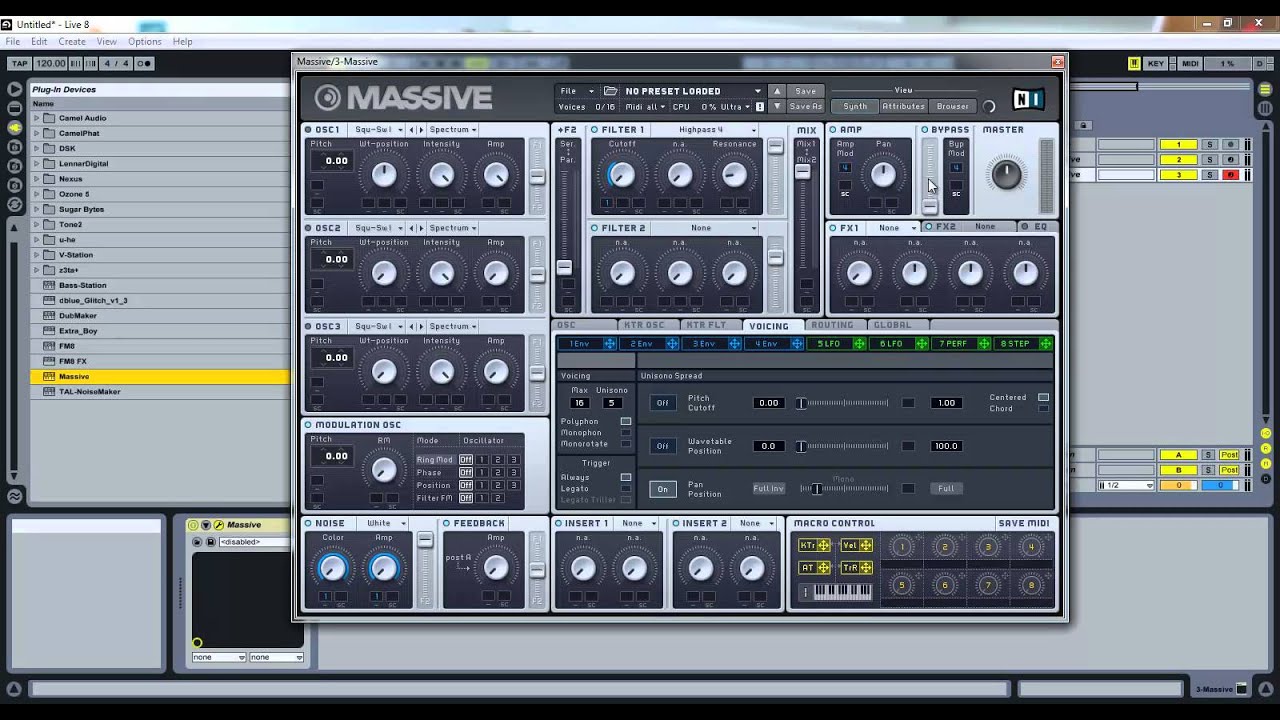Toggle the Noise section power button
The height and width of the screenshot is (720, 1280).
(x=308, y=523)
